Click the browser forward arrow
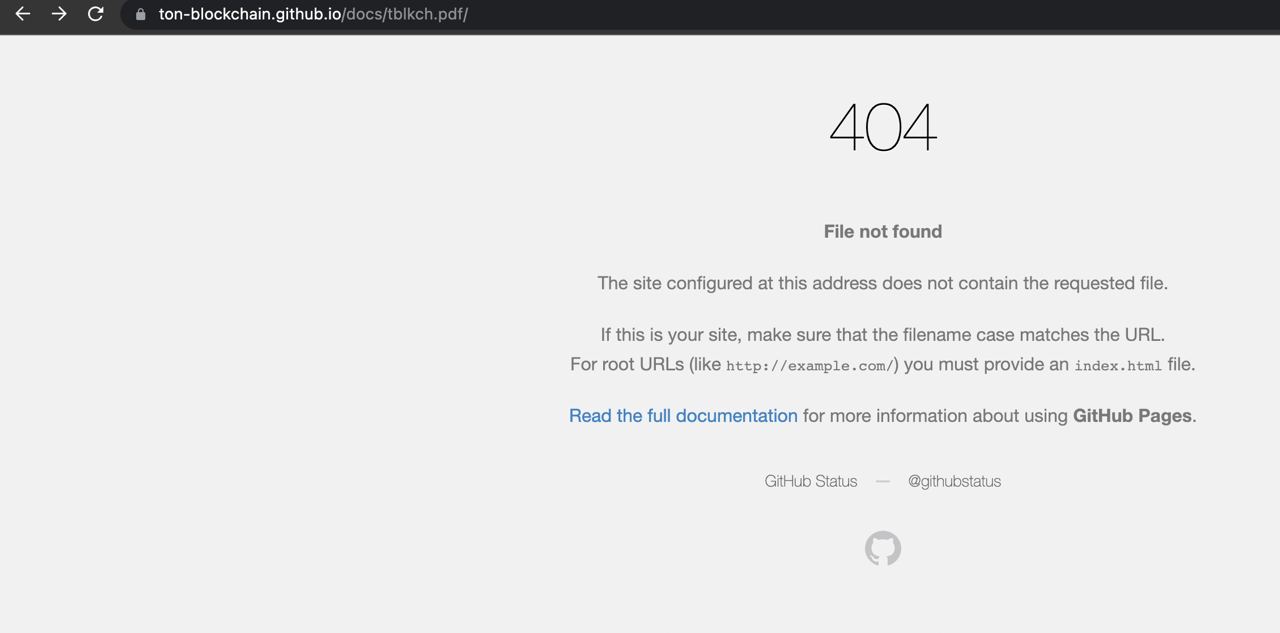Viewport: 1280px width, 633px height. click(59, 14)
